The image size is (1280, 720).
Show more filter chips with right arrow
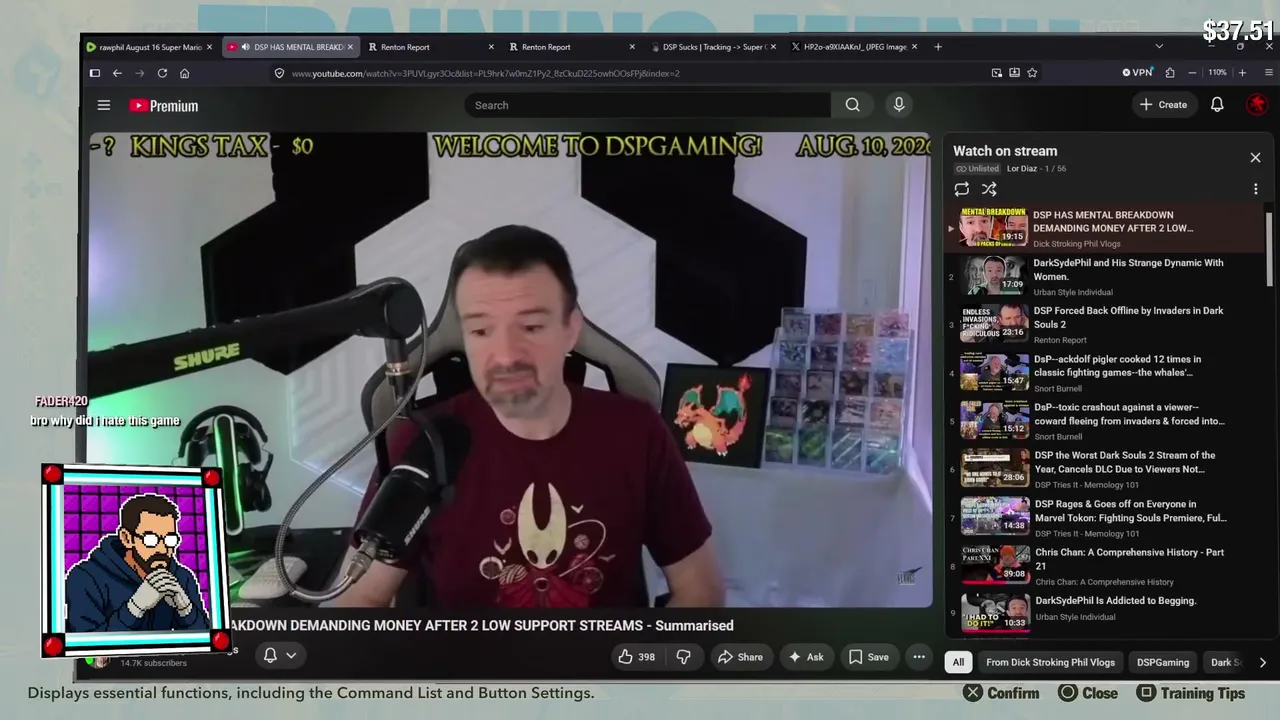click(1262, 662)
